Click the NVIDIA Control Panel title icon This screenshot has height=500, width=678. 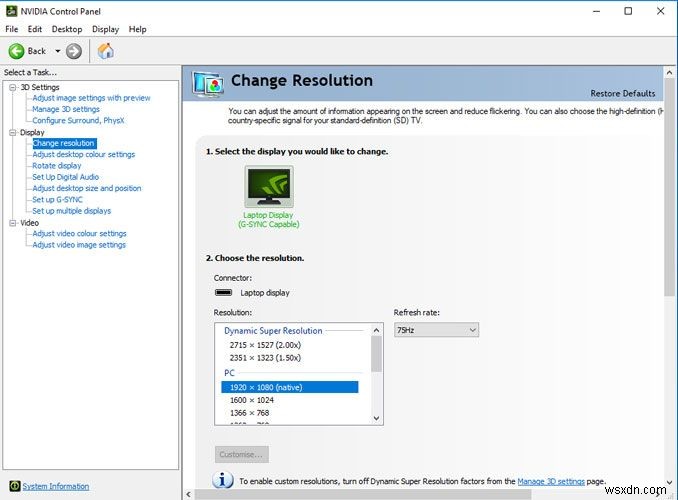11,11
